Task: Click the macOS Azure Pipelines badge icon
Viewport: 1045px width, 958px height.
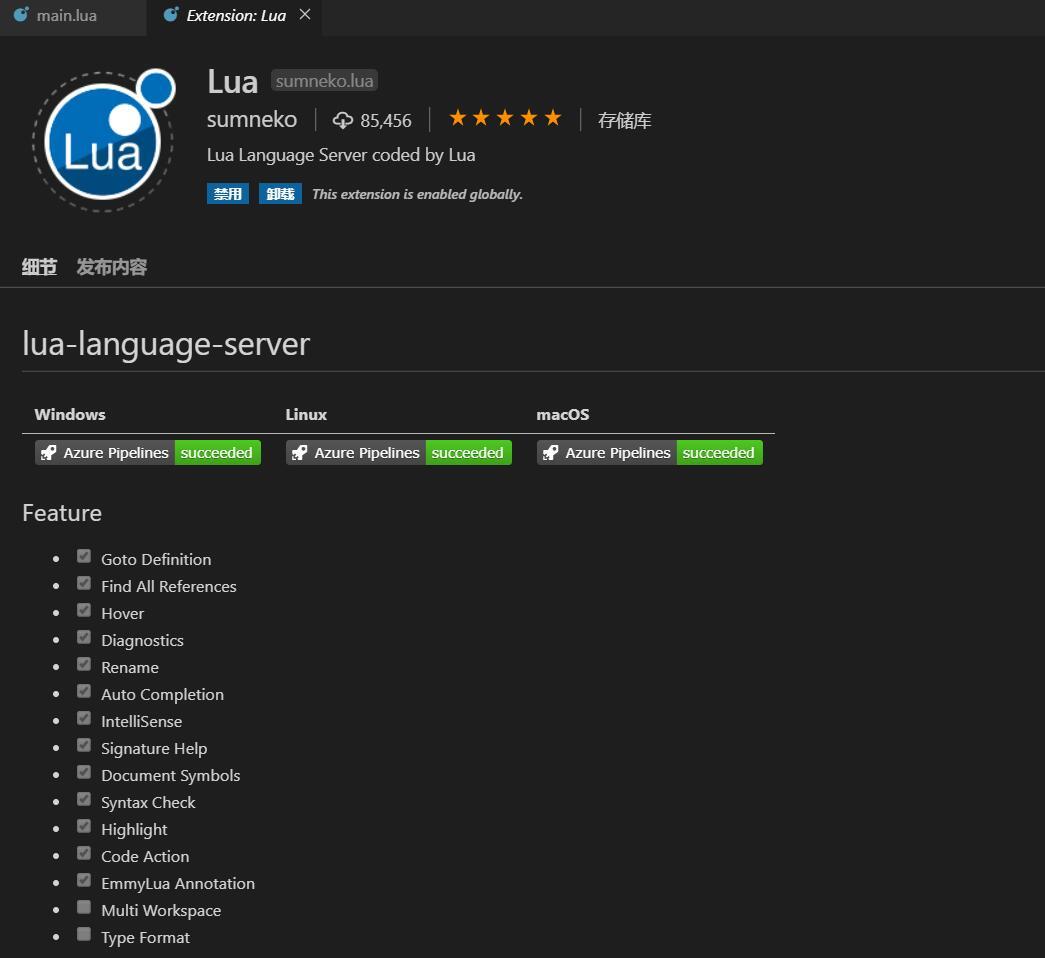Action: [x=550, y=452]
